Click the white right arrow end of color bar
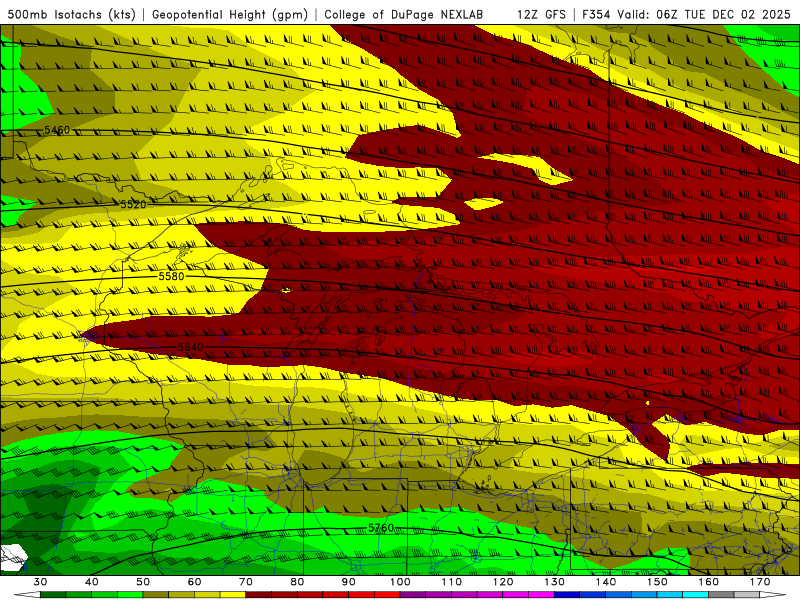 pyautogui.click(x=773, y=595)
